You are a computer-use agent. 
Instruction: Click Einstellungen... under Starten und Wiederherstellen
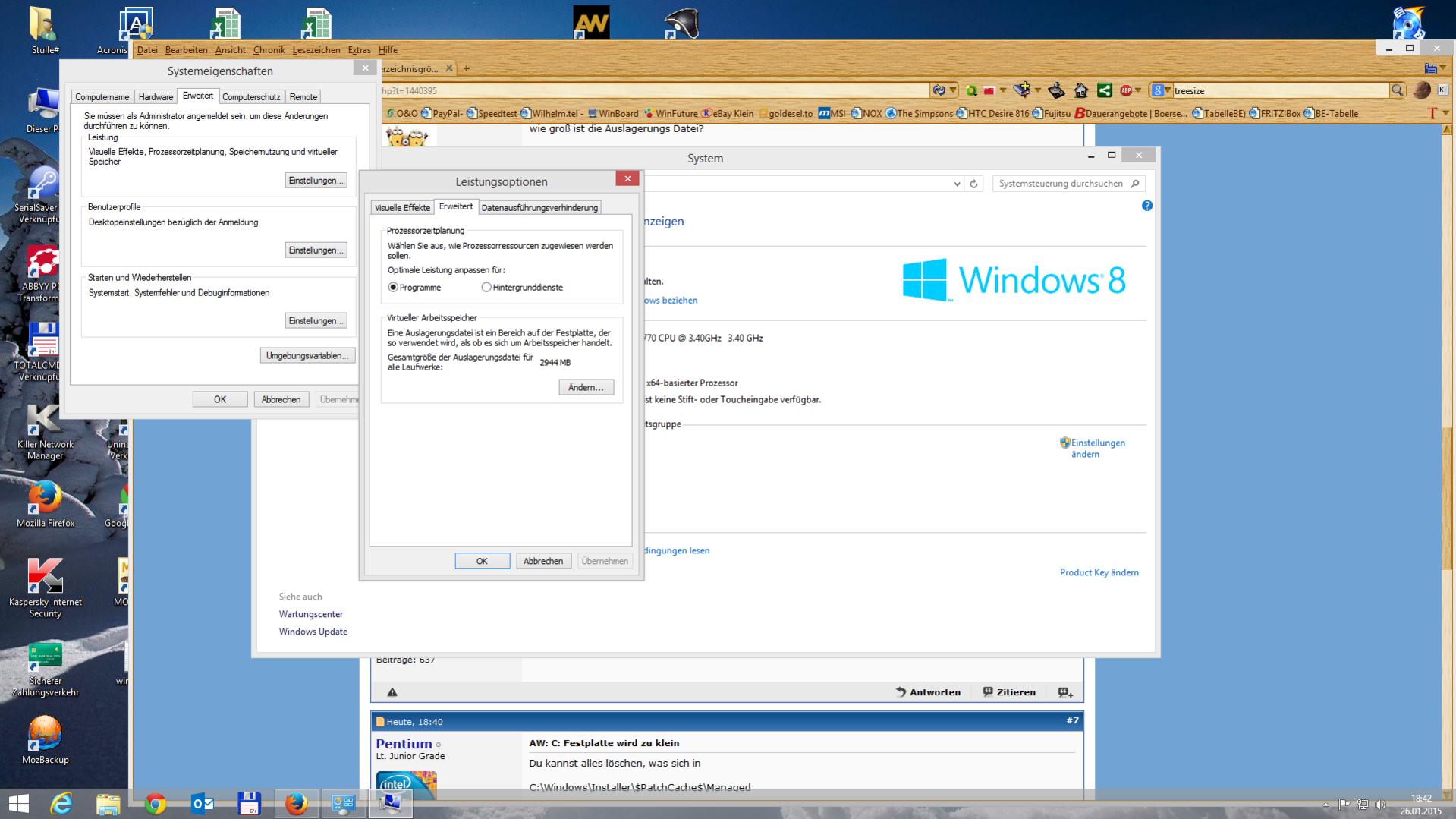point(316,321)
